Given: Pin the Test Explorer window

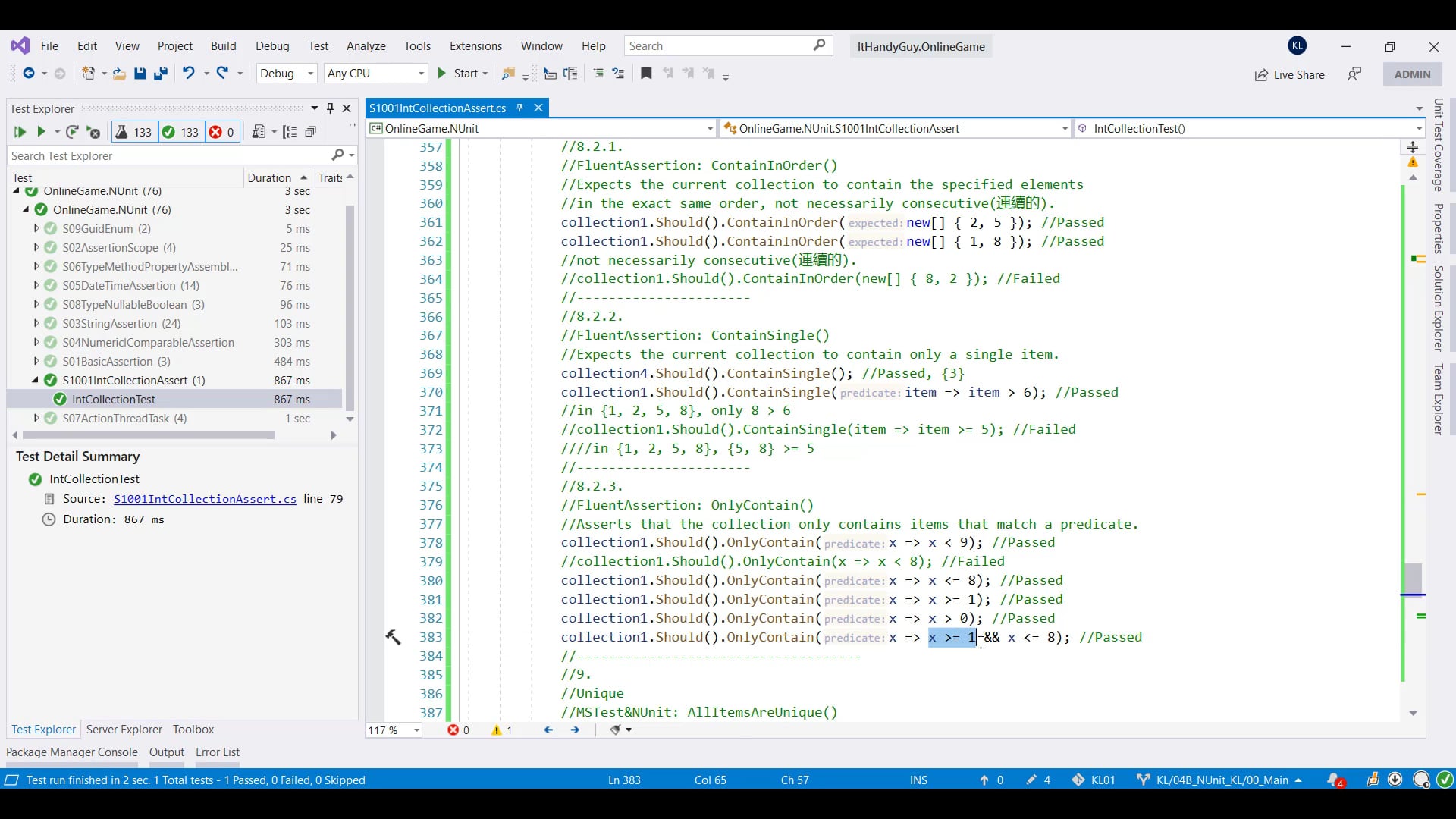Looking at the screenshot, I should (330, 108).
